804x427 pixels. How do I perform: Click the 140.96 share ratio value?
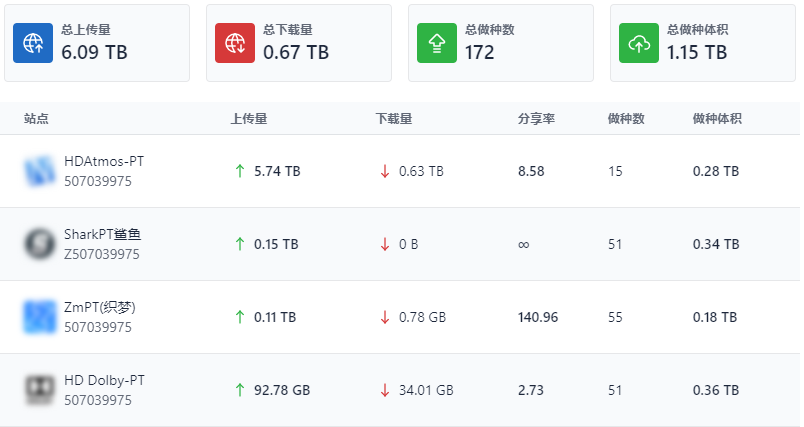point(538,317)
